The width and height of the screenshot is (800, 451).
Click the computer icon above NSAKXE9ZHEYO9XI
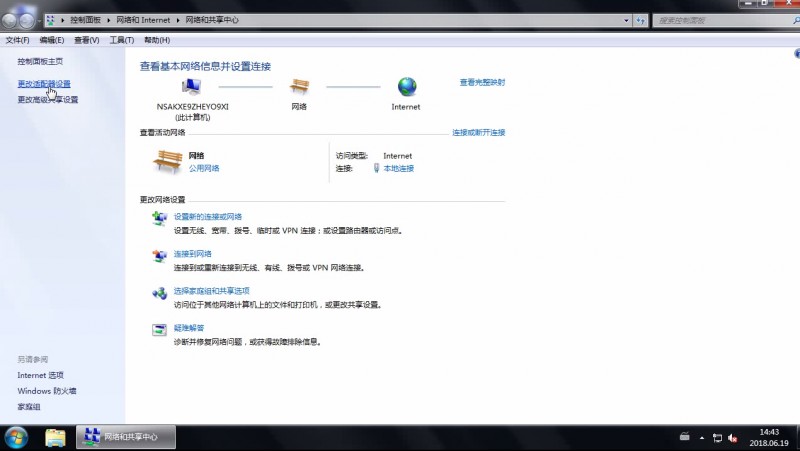(191, 87)
